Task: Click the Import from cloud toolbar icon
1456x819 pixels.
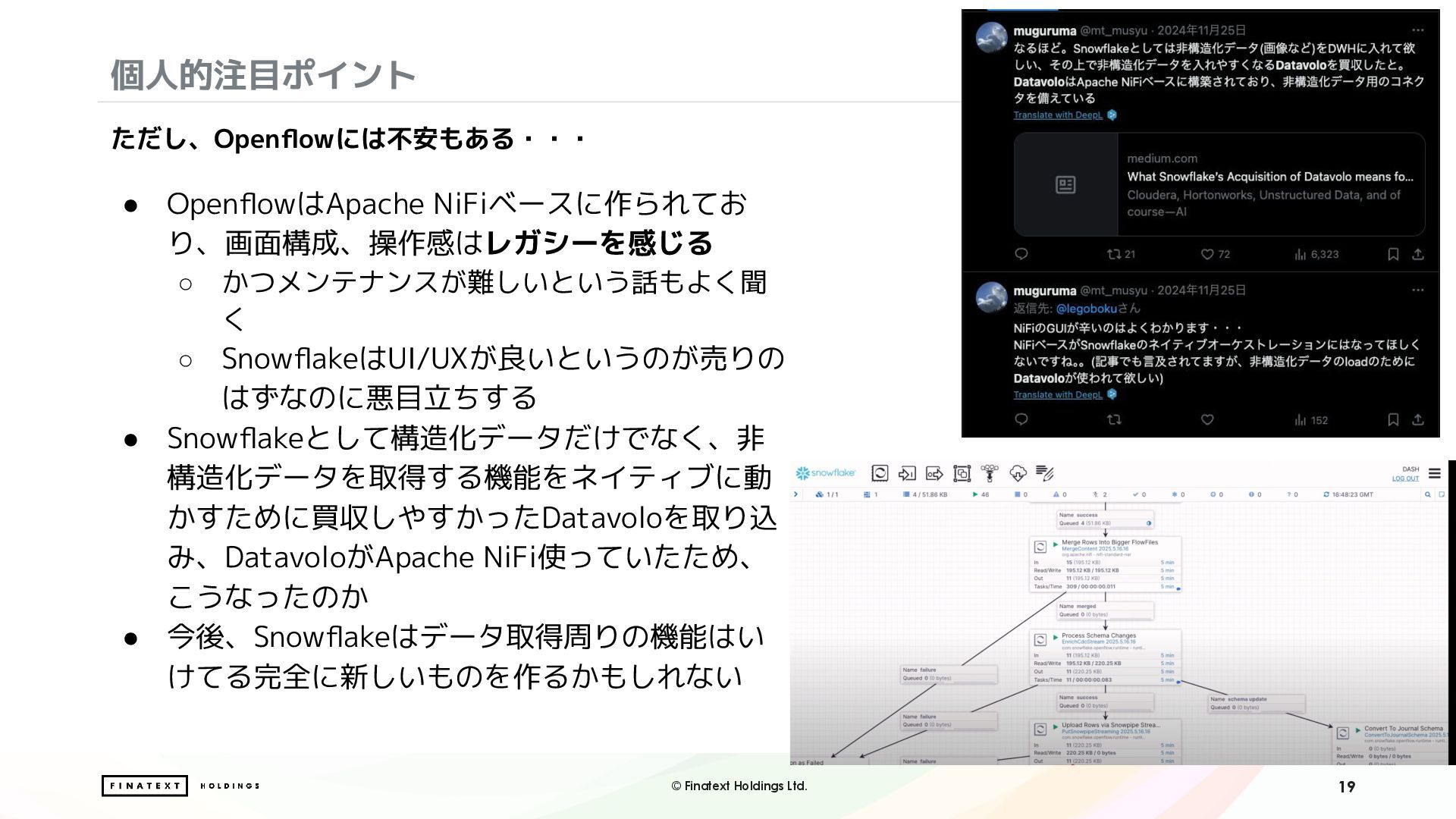Action: pos(1018,473)
